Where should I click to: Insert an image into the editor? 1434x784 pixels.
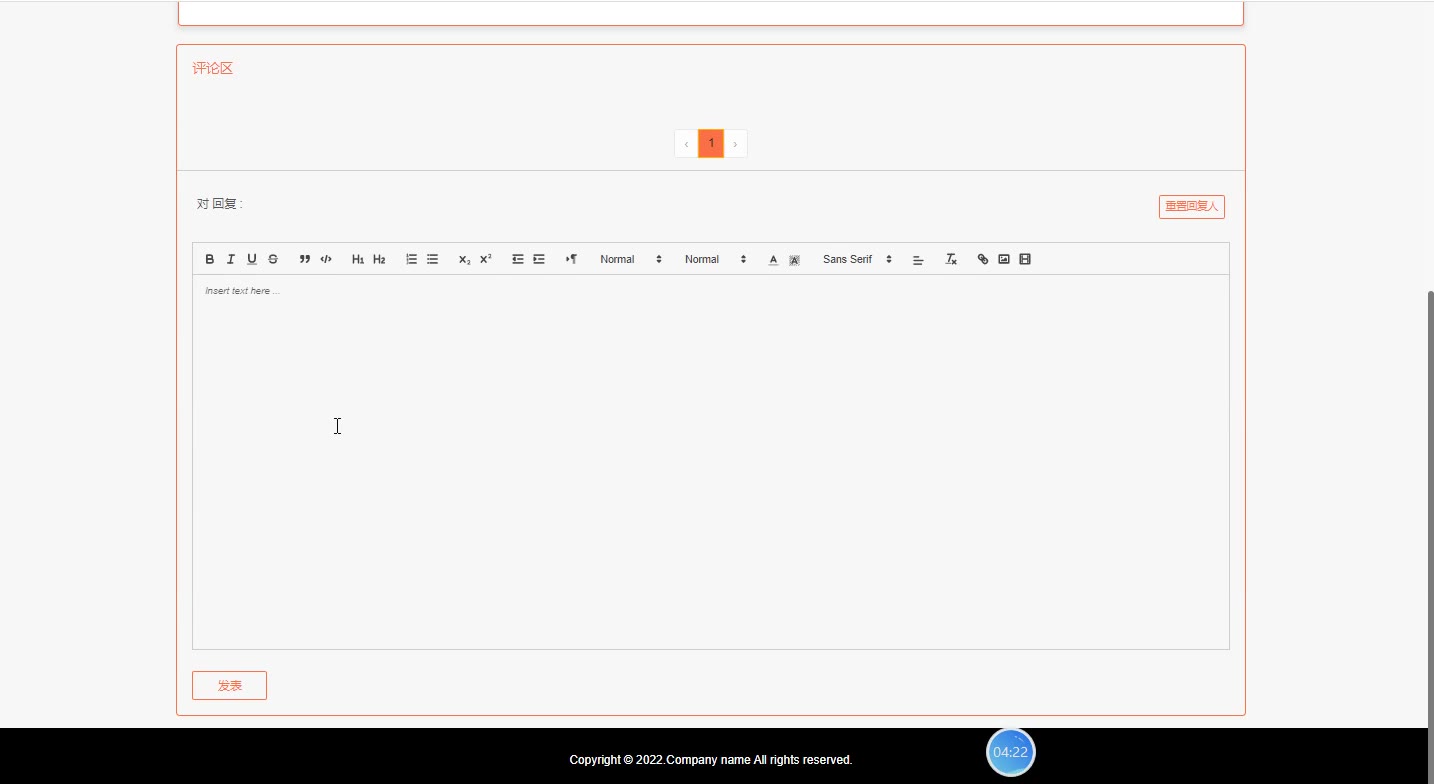coord(1004,259)
